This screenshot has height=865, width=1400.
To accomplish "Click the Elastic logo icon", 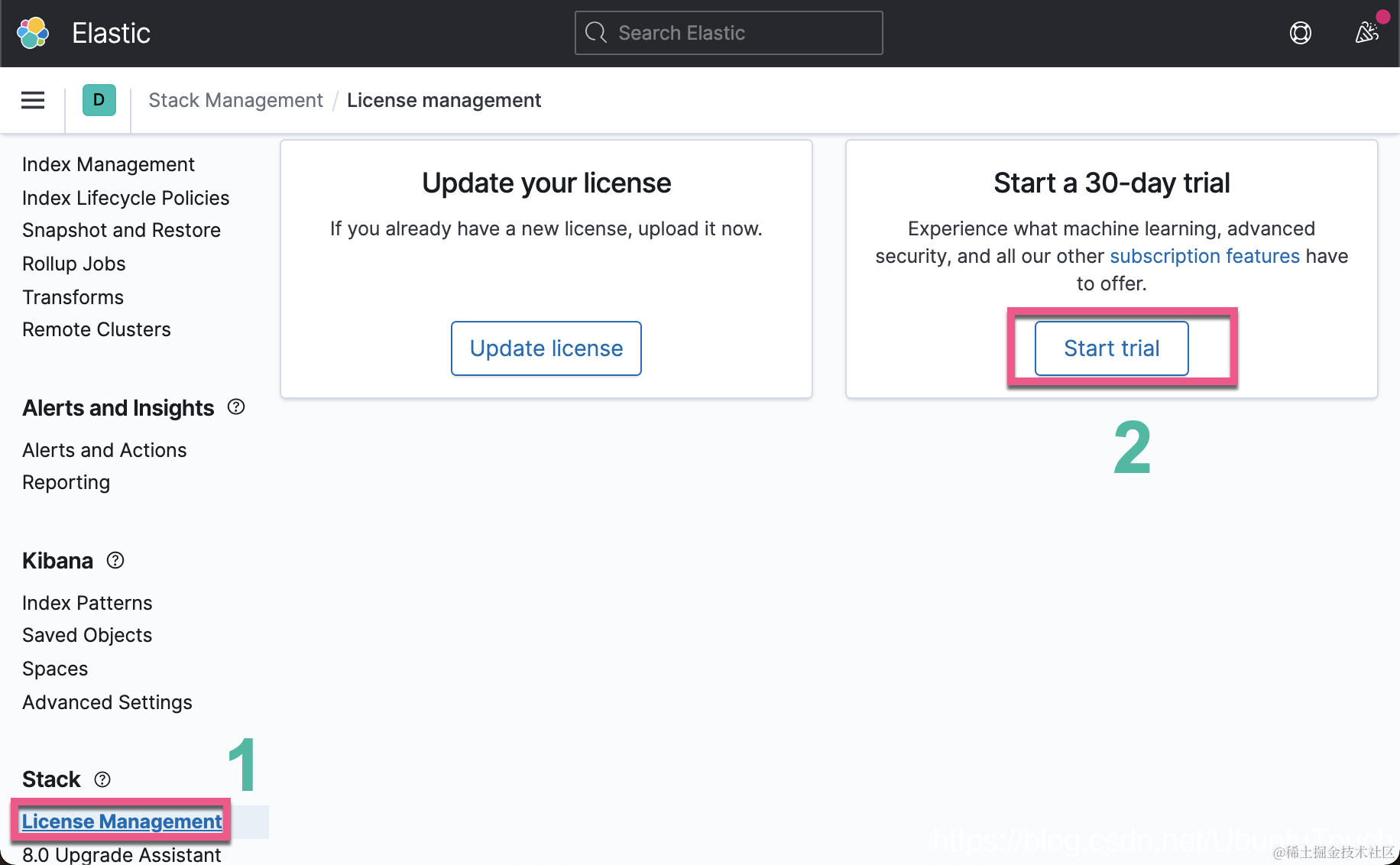I will pos(33,33).
